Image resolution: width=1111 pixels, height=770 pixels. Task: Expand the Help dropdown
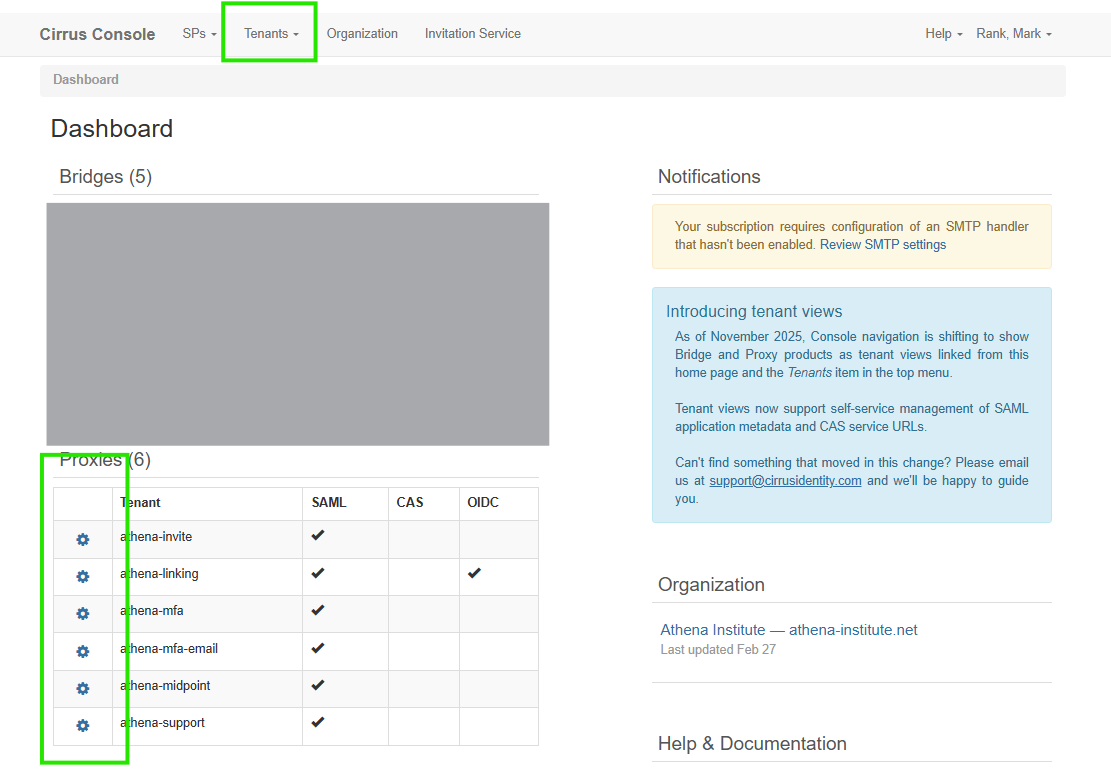click(x=943, y=34)
